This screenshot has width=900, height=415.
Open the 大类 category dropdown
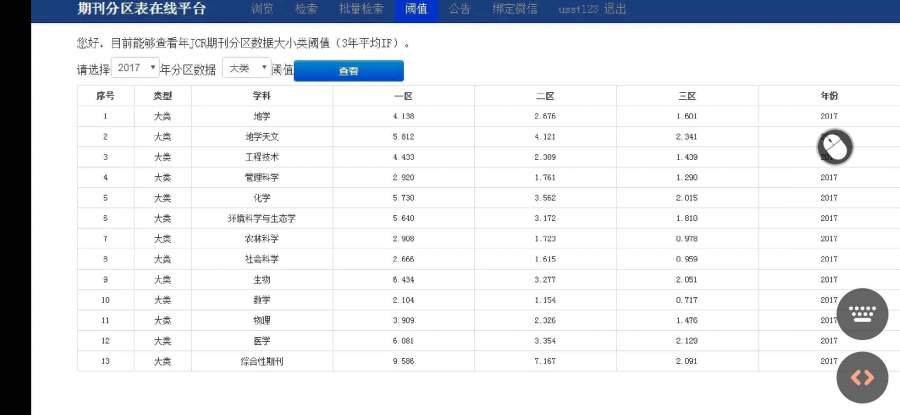coord(246,68)
